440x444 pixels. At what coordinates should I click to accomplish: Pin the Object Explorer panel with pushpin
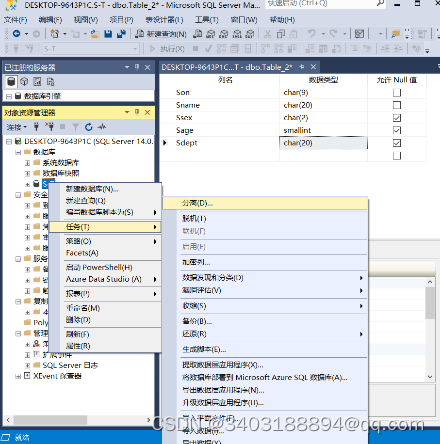point(137,112)
